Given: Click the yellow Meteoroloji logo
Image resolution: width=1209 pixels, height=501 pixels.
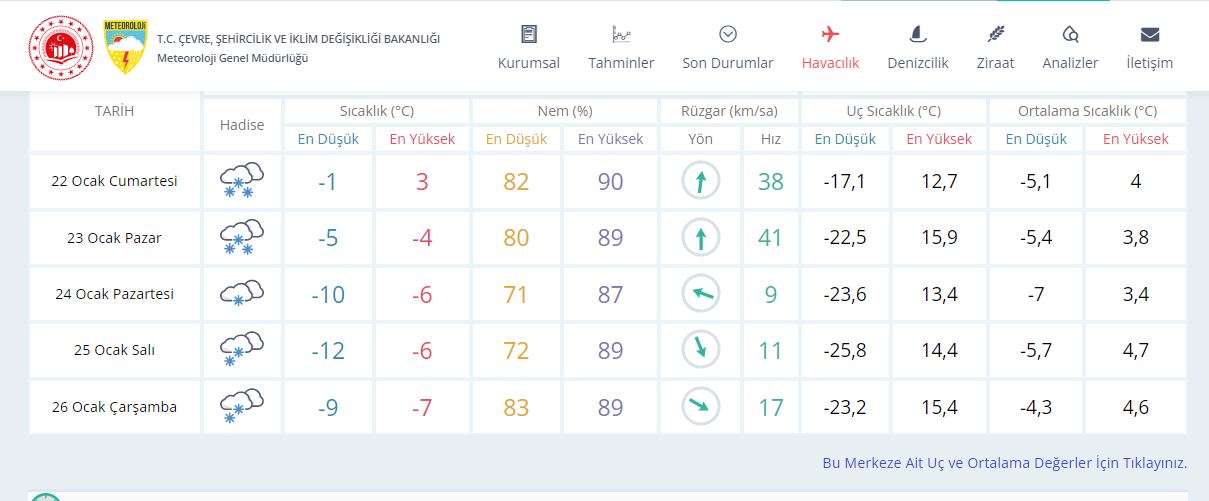Looking at the screenshot, I should [126, 46].
